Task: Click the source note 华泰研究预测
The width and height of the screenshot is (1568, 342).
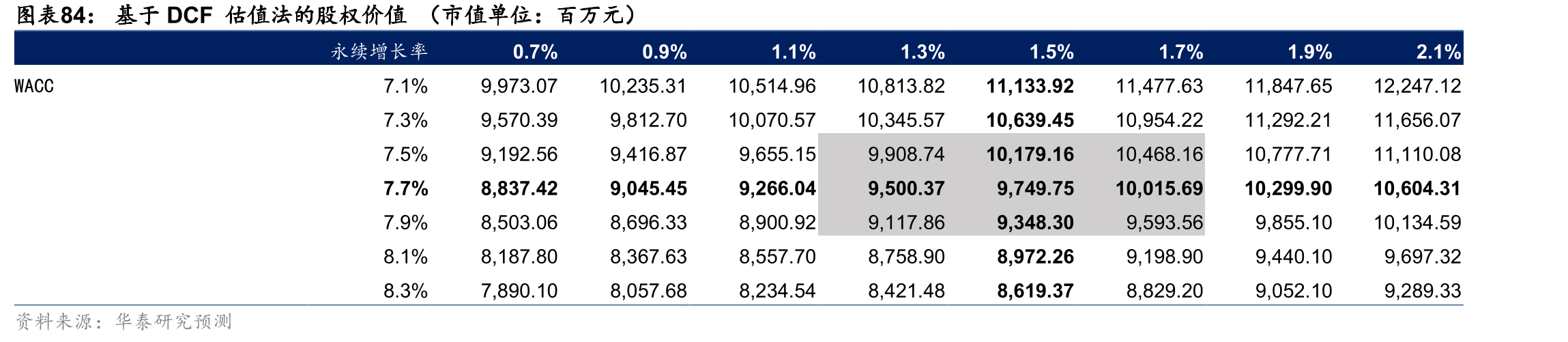Action: click(173, 322)
